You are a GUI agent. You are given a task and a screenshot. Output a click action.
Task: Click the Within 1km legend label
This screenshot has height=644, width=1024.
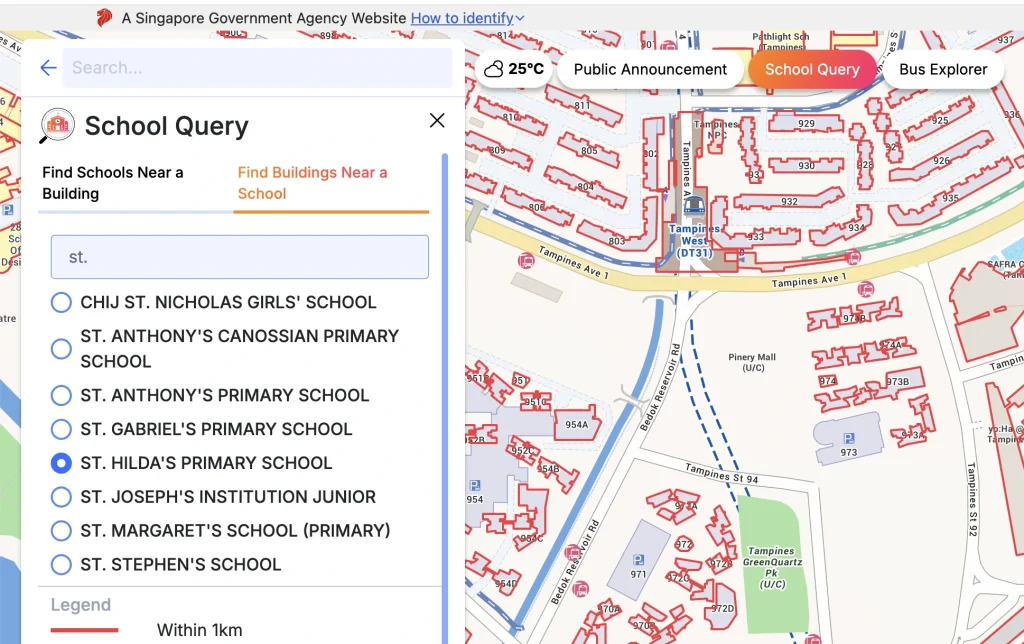coord(200,630)
